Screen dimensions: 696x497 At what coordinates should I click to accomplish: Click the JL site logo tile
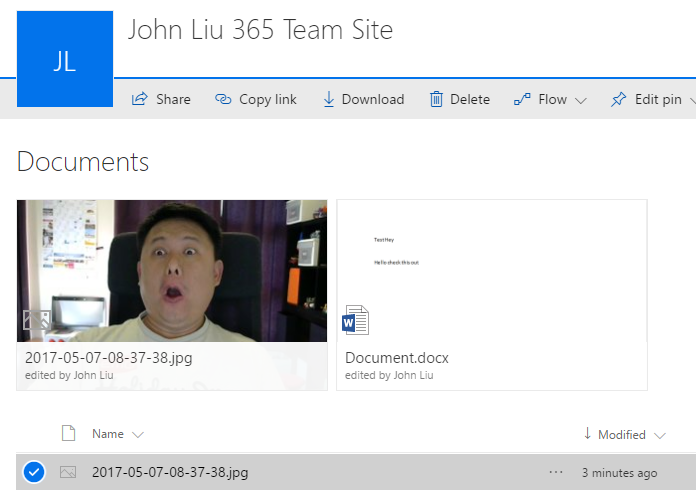coord(64,59)
